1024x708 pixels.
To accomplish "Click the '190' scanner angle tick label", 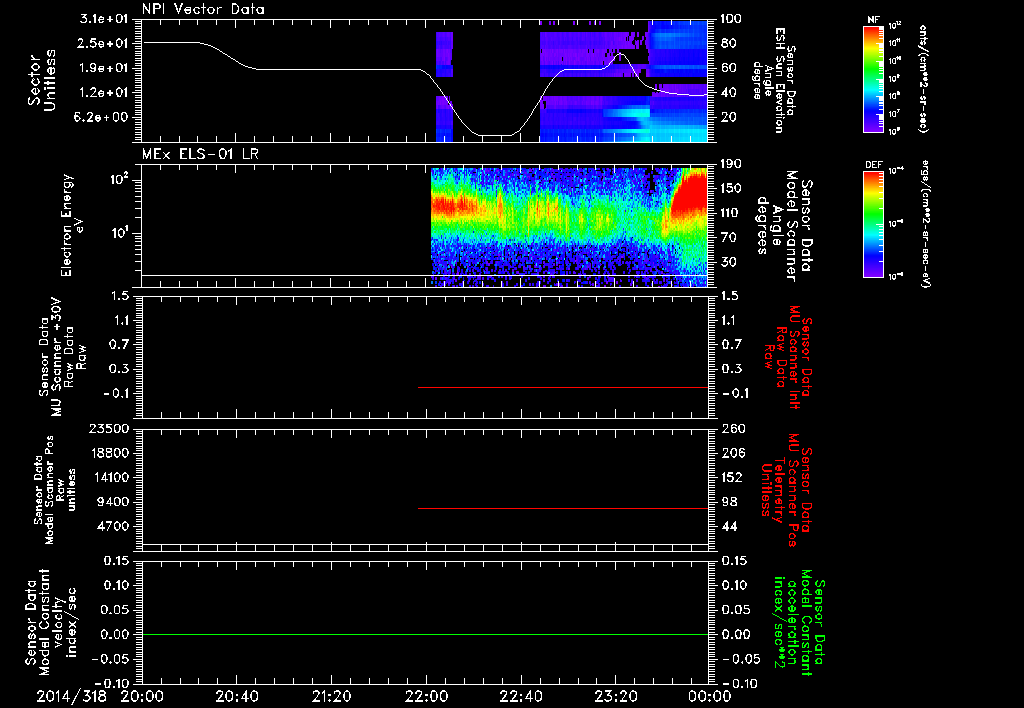I will pyautogui.click(x=733, y=164).
